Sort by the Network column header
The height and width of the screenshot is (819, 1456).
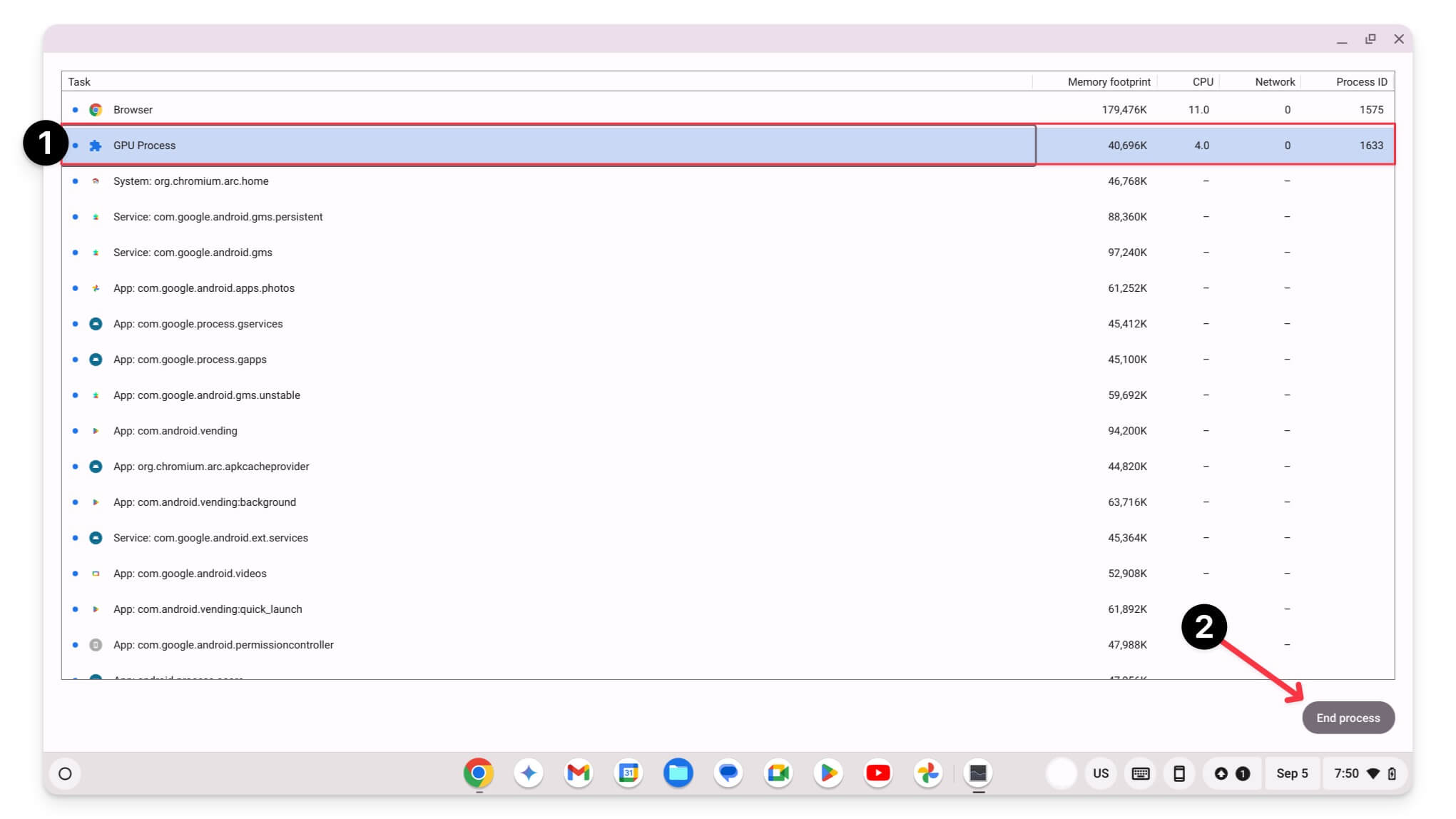[x=1260, y=81]
